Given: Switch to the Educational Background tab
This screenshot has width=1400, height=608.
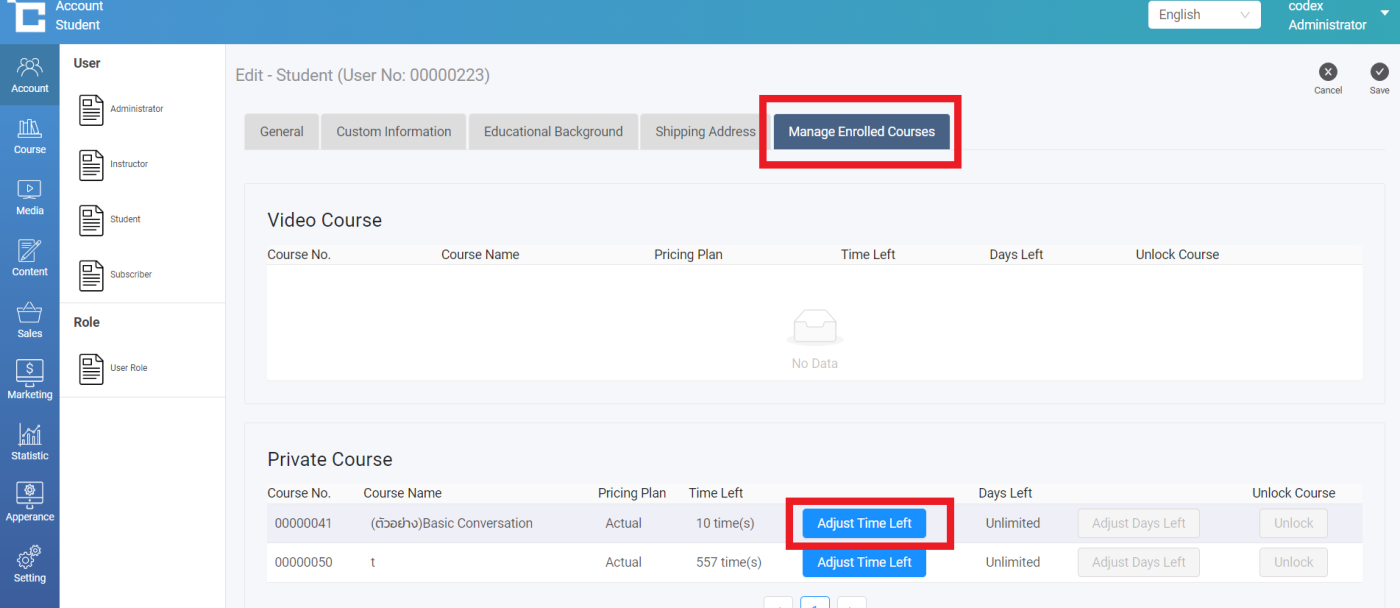Looking at the screenshot, I should pos(553,132).
